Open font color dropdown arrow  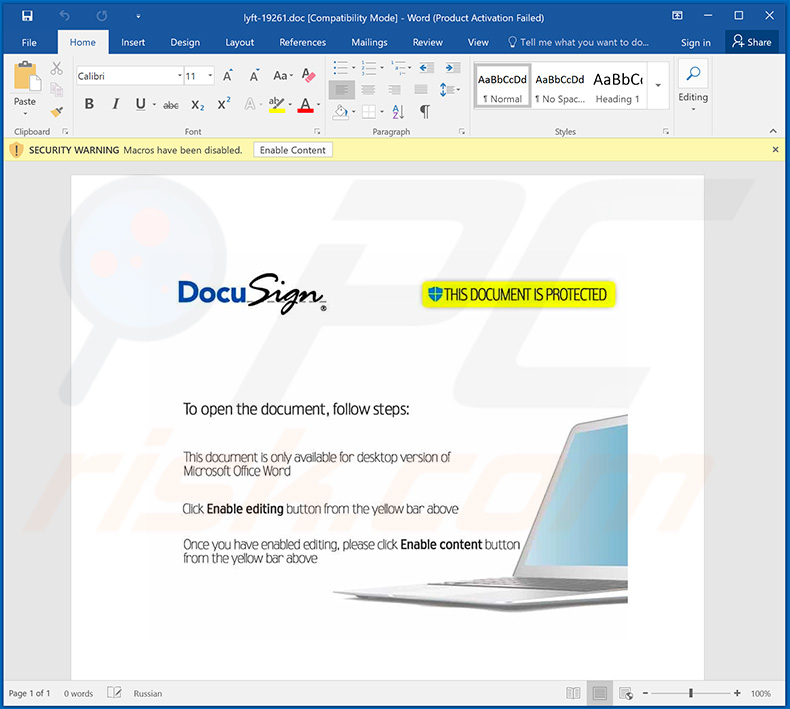tap(319, 105)
